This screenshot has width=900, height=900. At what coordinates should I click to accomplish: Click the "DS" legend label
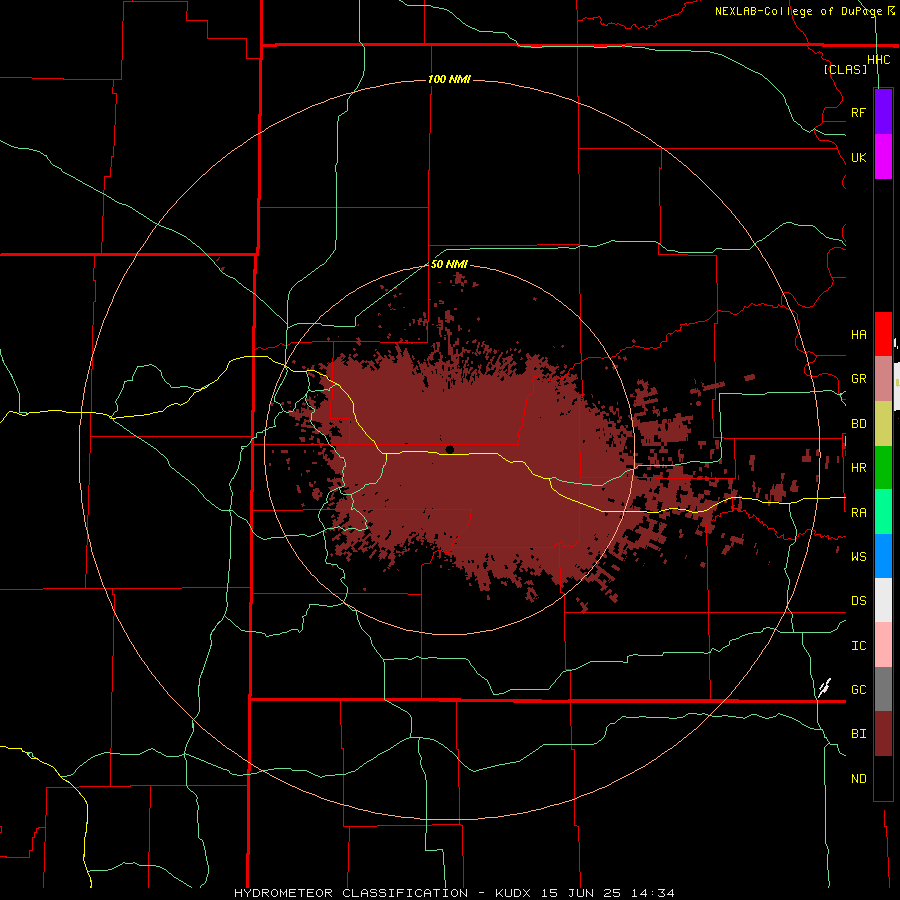[x=858, y=601]
